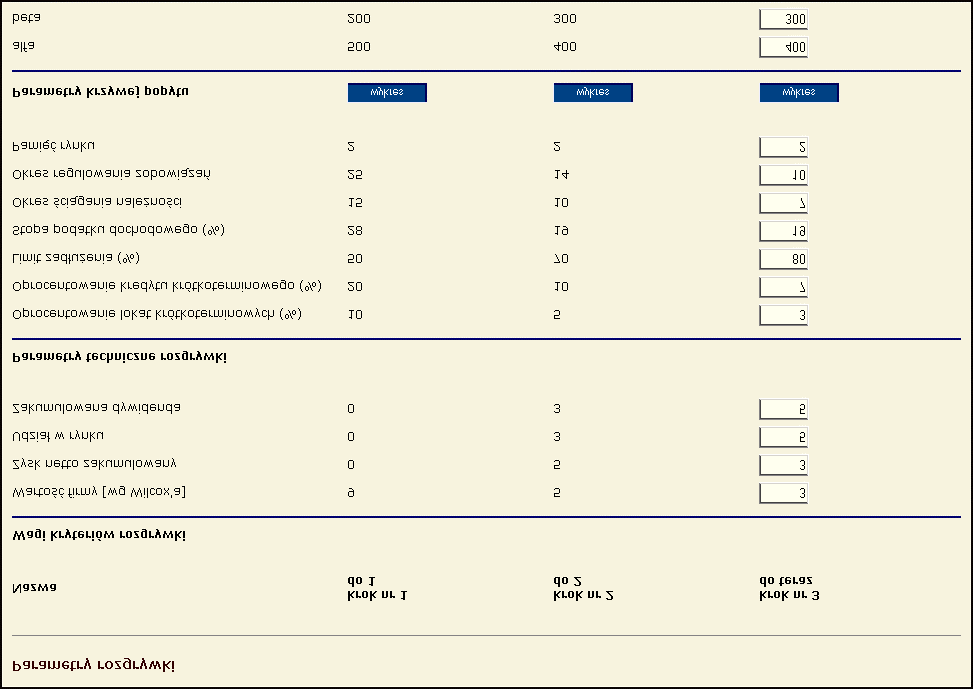Edit the Okres ściągania należności input field
The image size is (973, 689).
coord(783,203)
